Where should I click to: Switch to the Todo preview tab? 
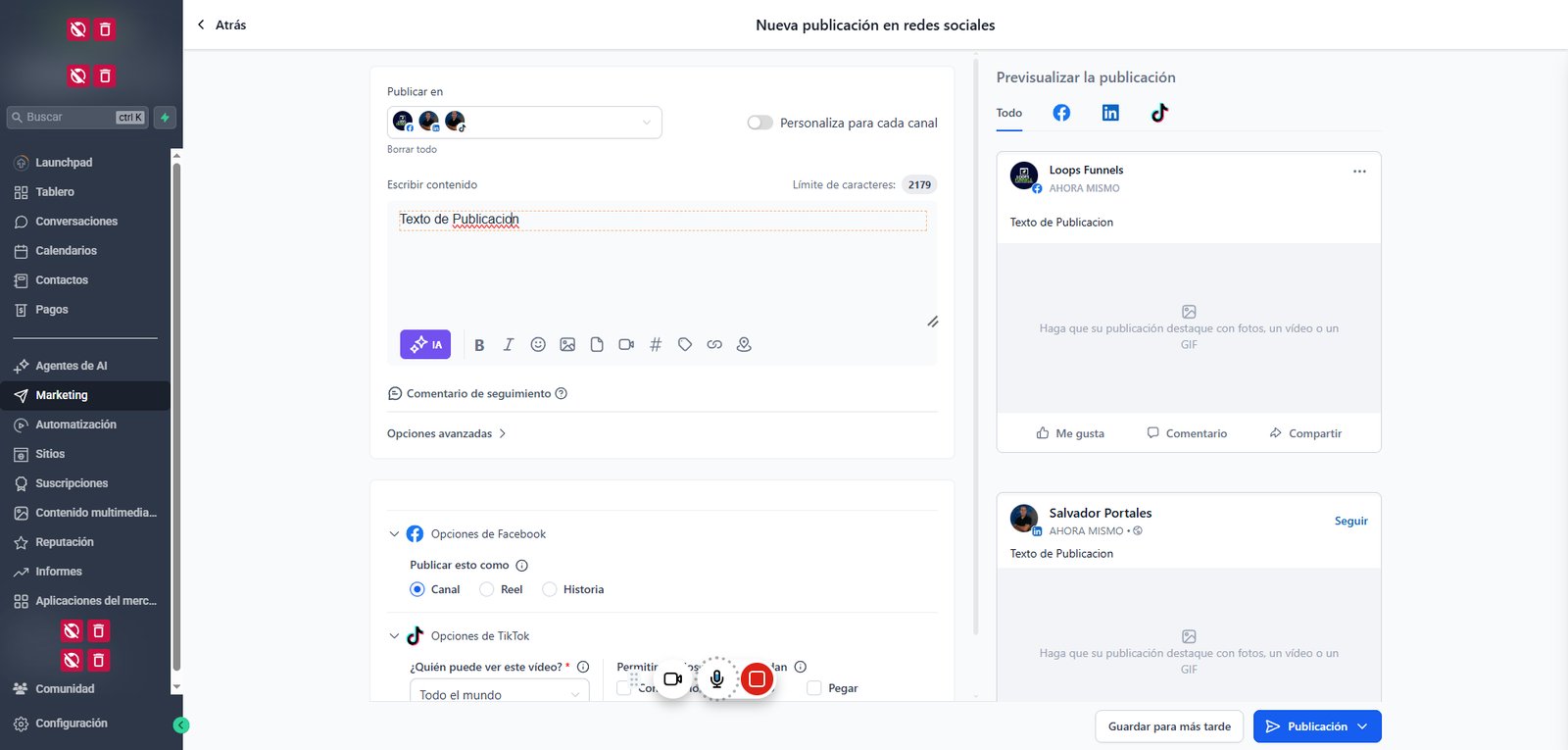tap(1009, 114)
